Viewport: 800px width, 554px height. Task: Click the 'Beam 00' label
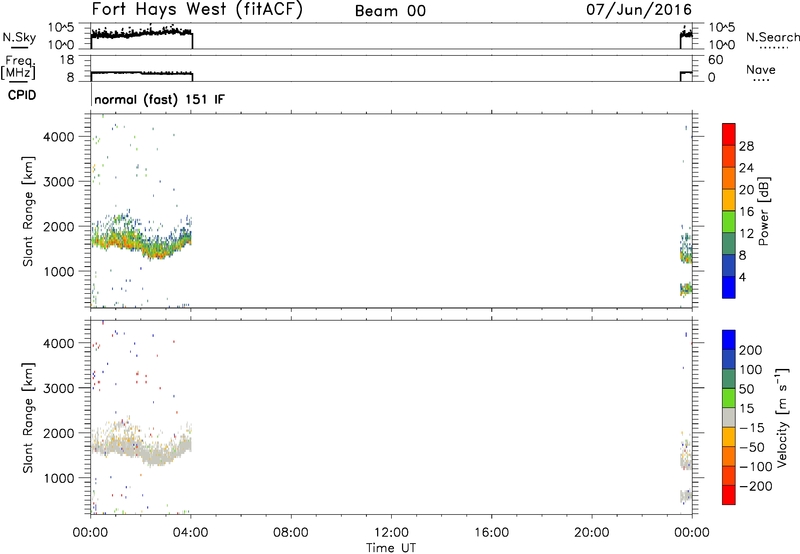pyautogui.click(x=390, y=11)
